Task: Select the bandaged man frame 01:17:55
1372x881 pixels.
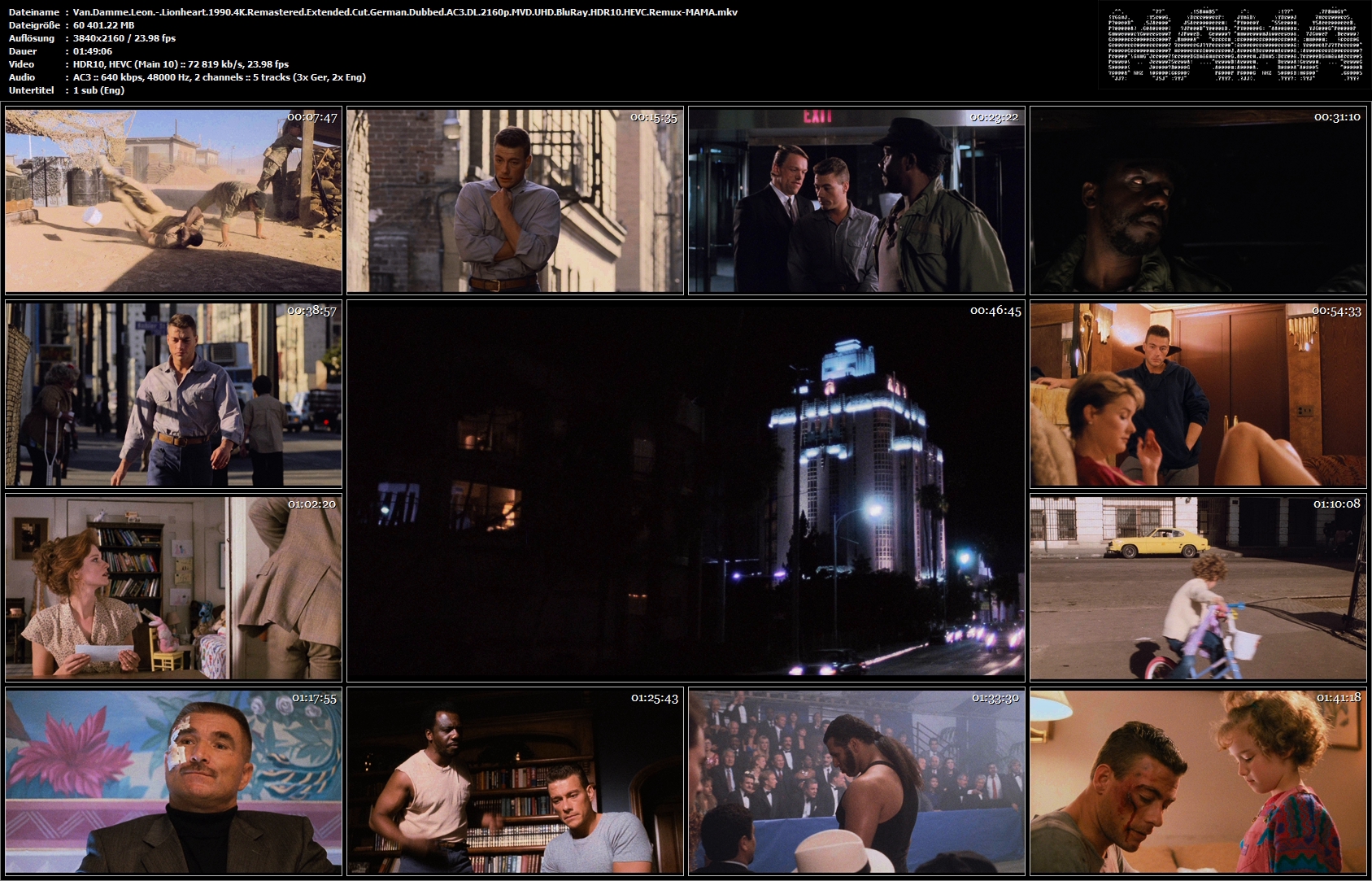Action: [173, 782]
